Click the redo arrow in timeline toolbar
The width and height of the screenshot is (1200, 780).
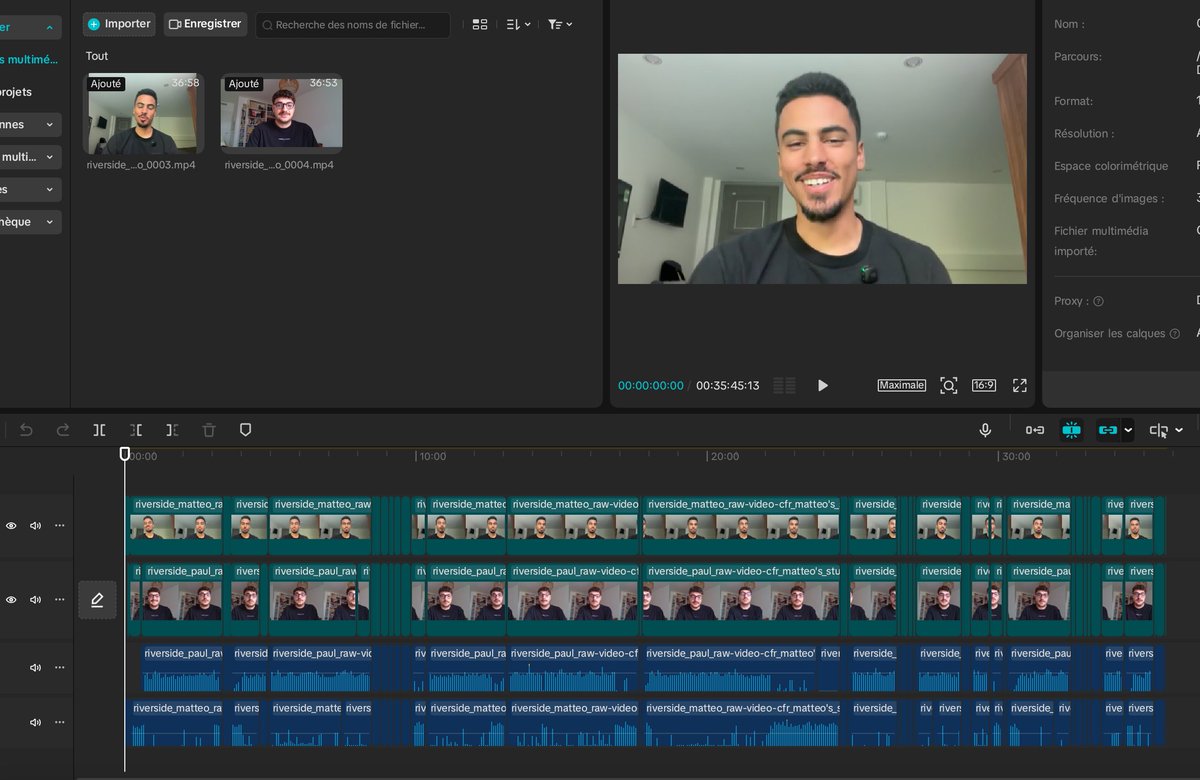click(63, 430)
